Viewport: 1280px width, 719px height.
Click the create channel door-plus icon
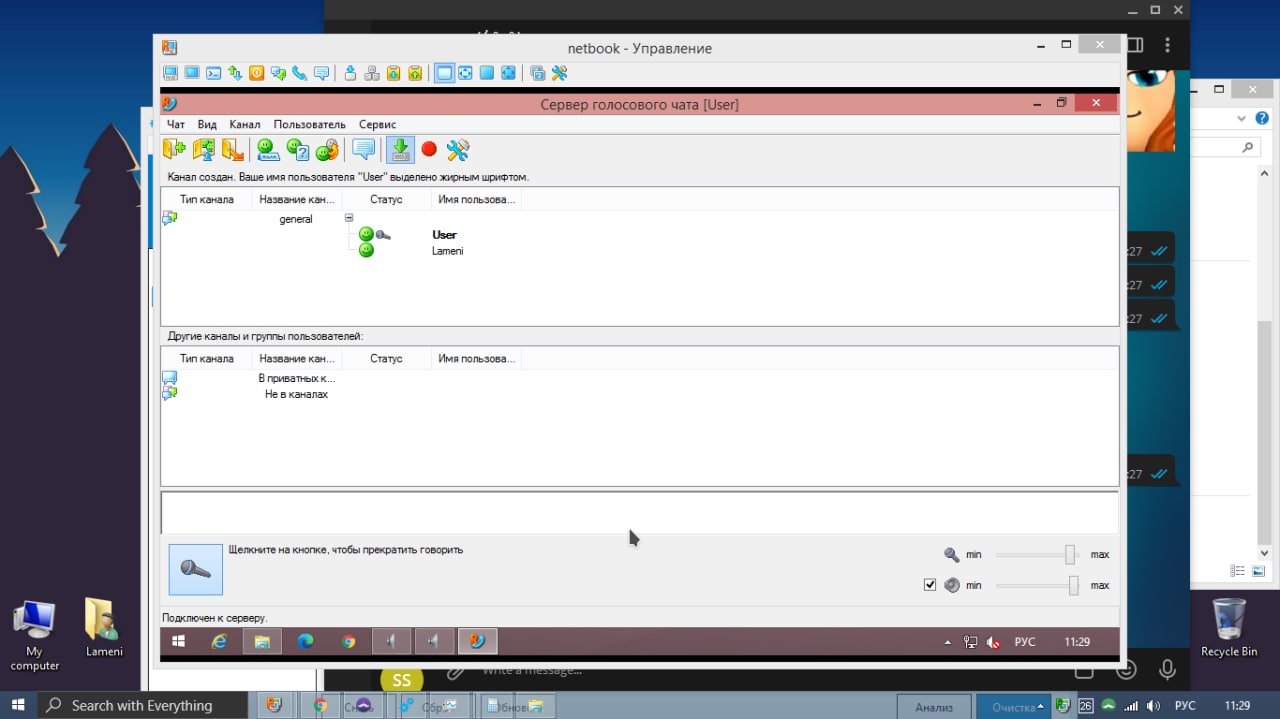tap(175, 150)
